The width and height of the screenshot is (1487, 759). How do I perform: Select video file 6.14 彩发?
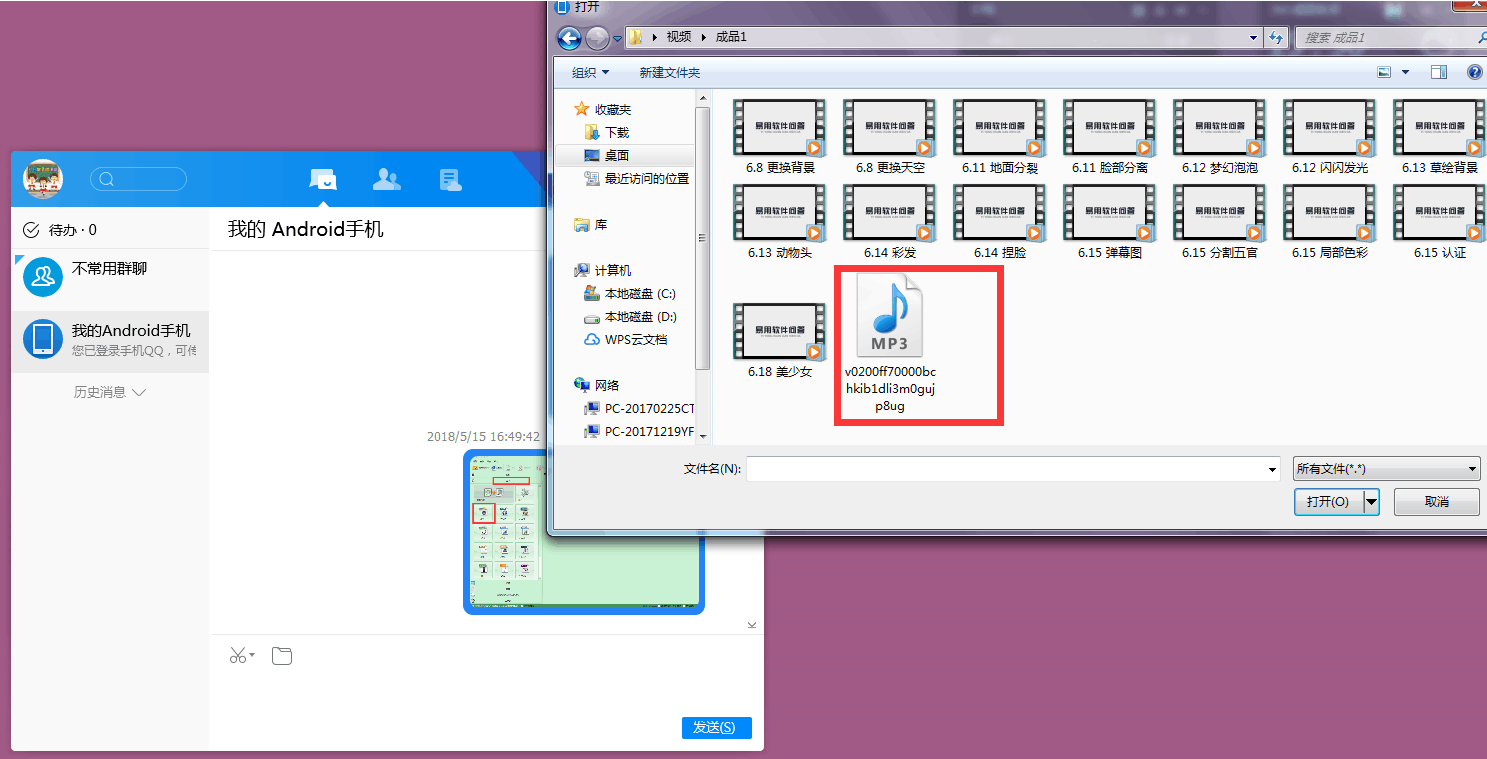(890, 222)
